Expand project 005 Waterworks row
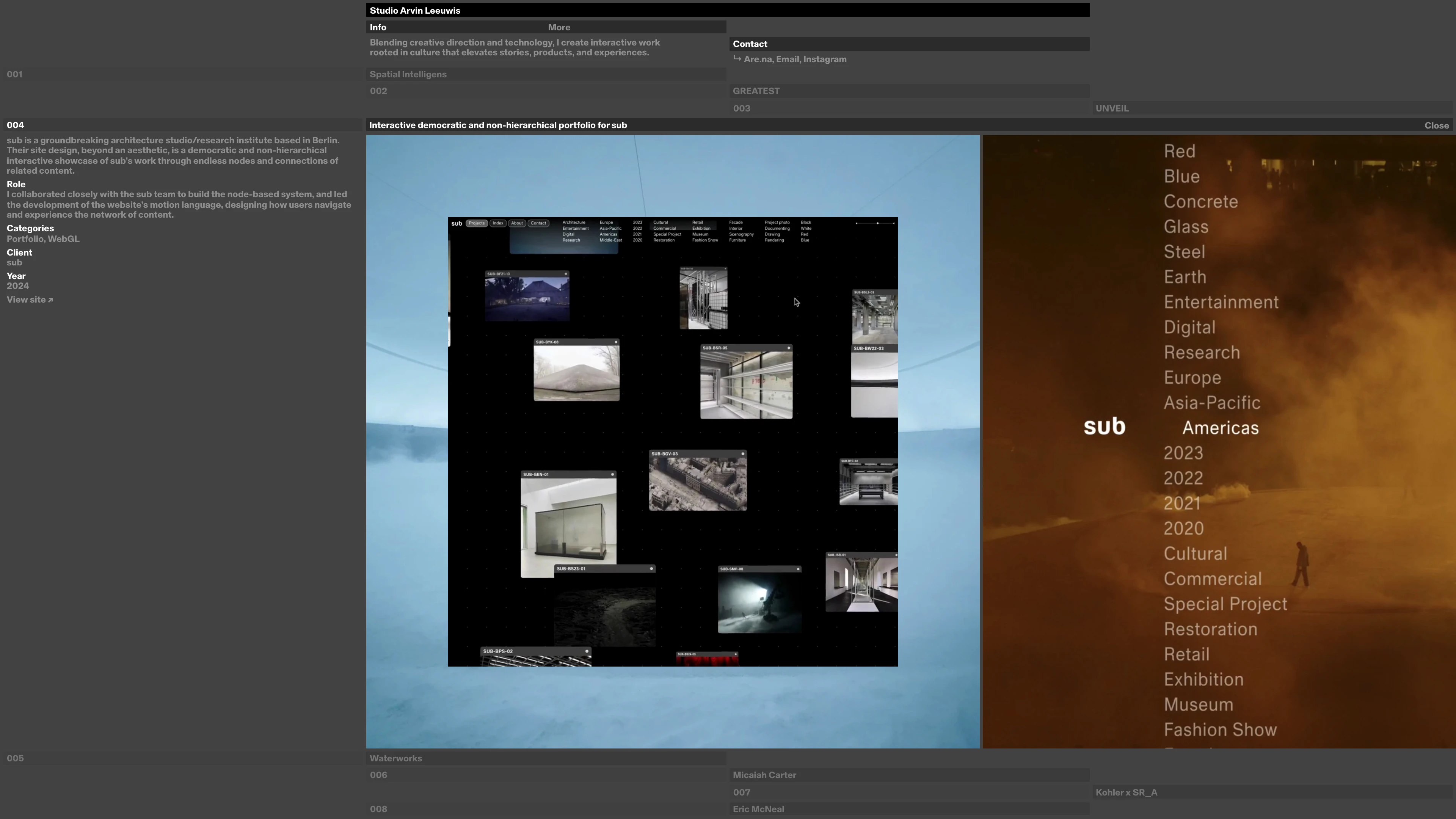The width and height of the screenshot is (1456, 819). pyautogui.click(x=395, y=758)
